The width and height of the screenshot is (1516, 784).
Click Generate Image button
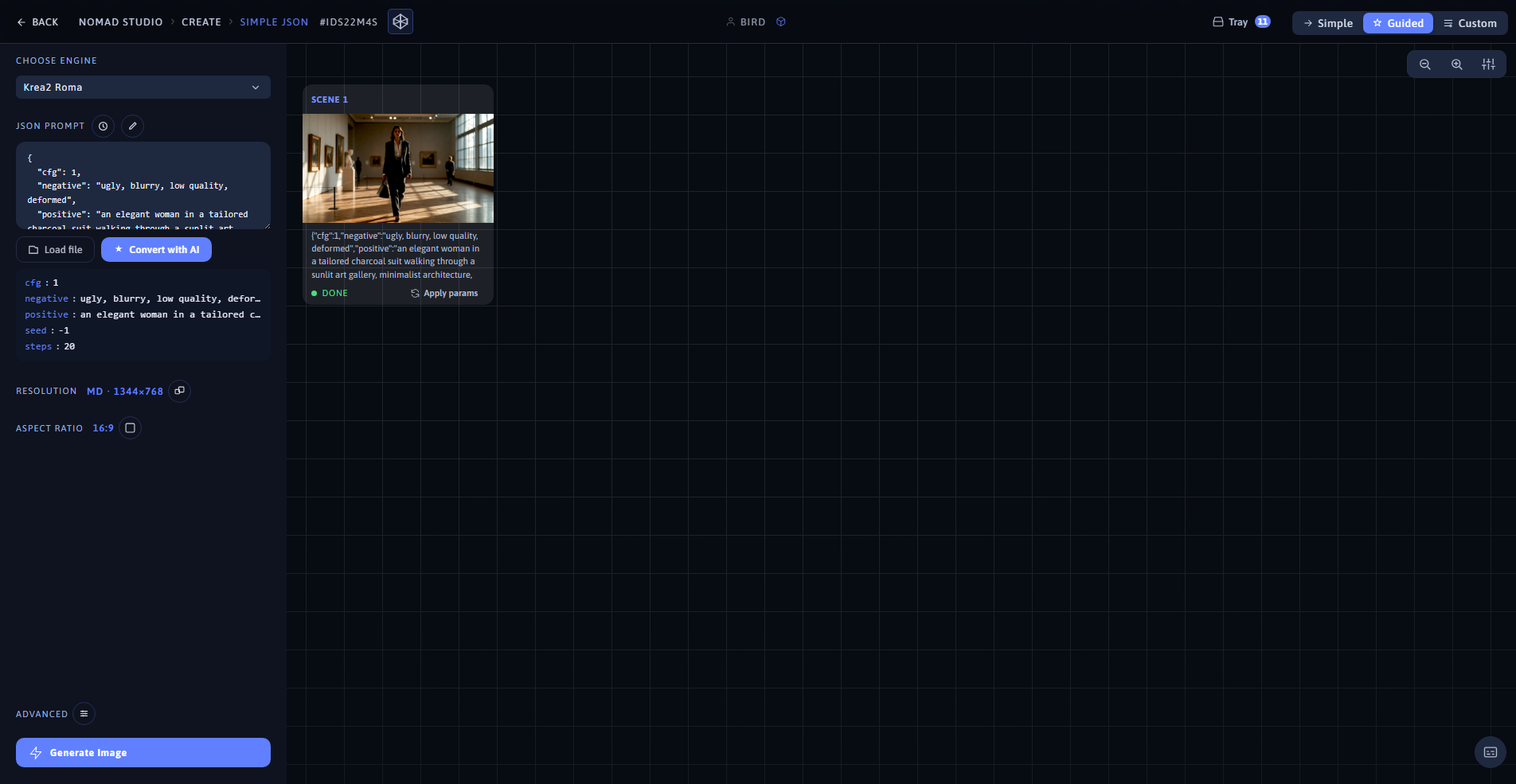click(x=143, y=753)
